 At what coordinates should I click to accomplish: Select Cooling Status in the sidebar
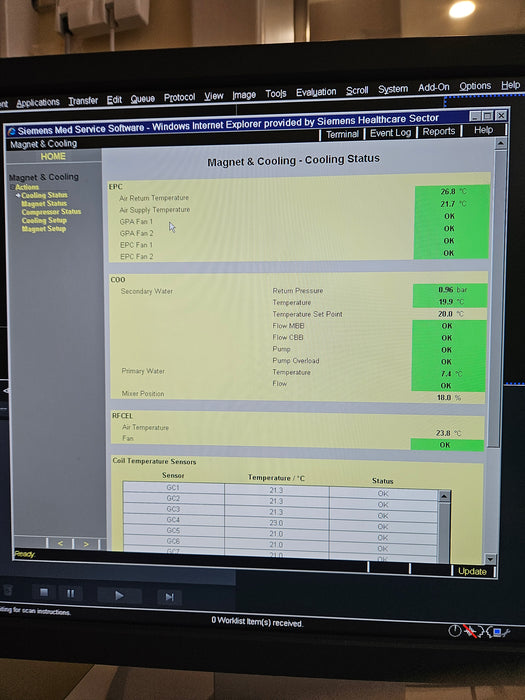click(44, 195)
